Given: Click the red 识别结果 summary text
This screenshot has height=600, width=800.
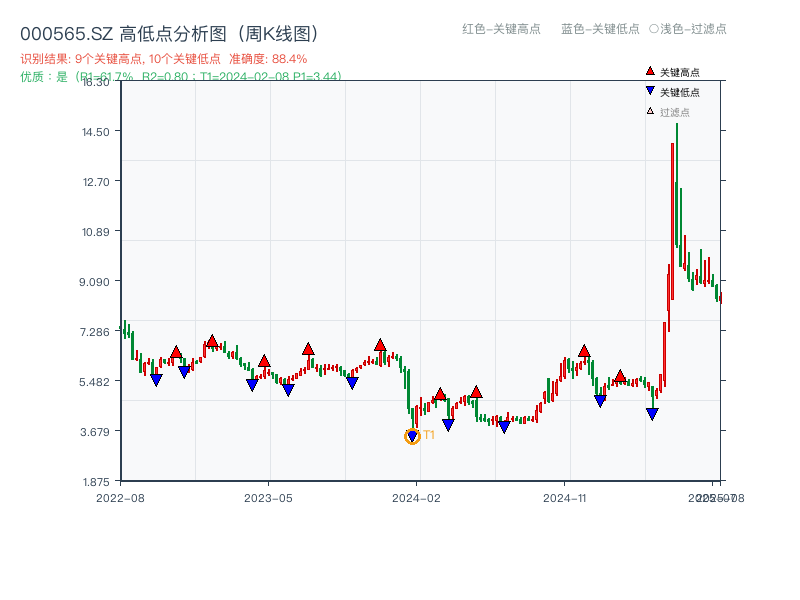Looking at the screenshot, I should pyautogui.click(x=164, y=59).
